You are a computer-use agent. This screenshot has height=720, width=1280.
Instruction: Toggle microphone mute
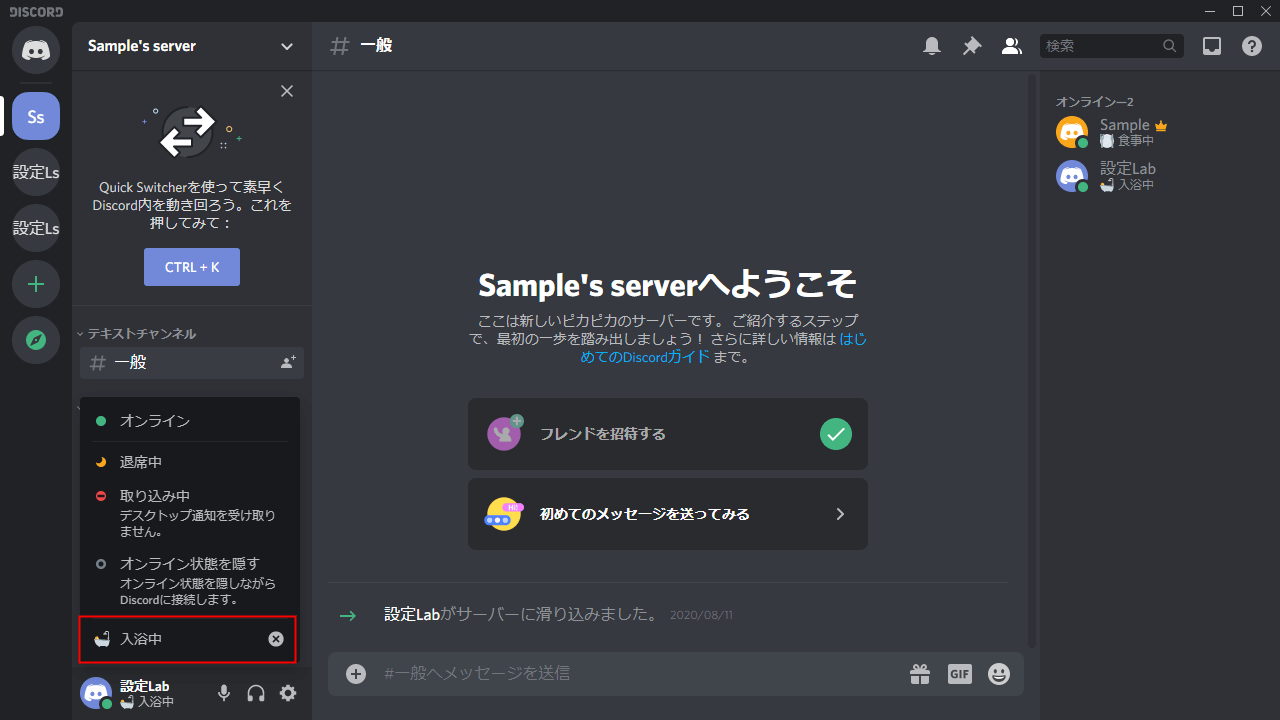click(224, 693)
